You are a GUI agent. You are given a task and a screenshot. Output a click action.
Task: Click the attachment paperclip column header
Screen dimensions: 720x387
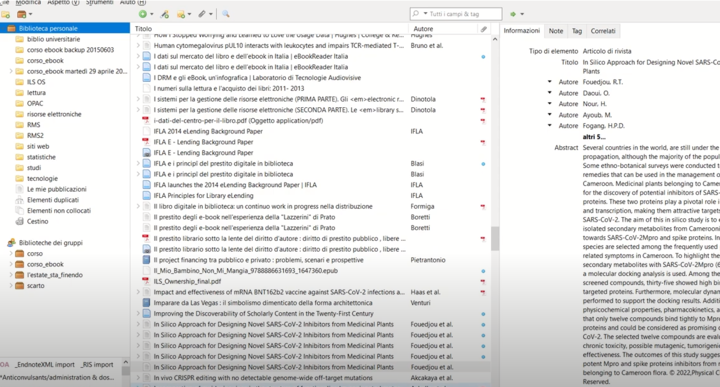click(484, 29)
